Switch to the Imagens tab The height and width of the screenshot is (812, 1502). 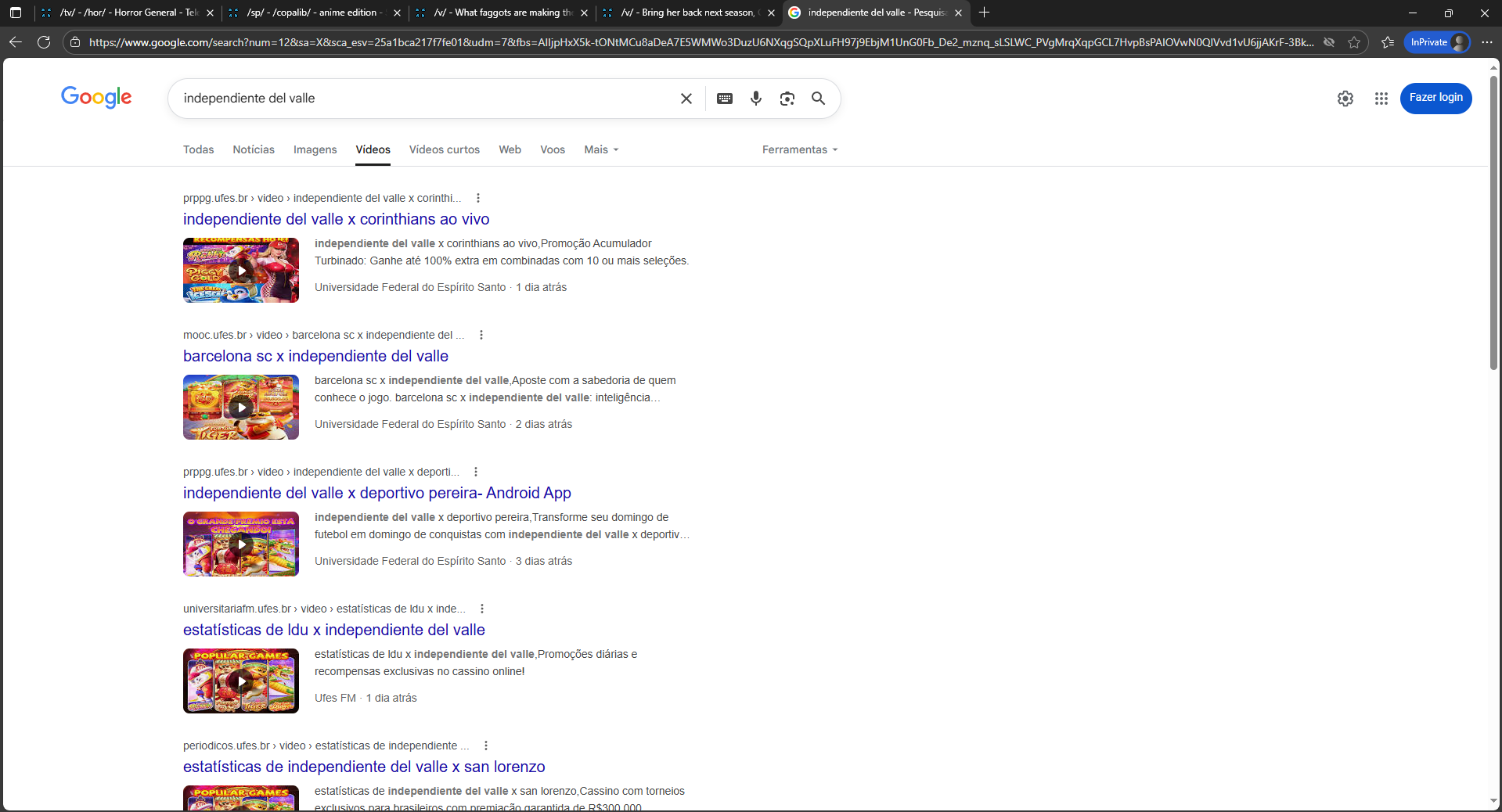tap(315, 149)
